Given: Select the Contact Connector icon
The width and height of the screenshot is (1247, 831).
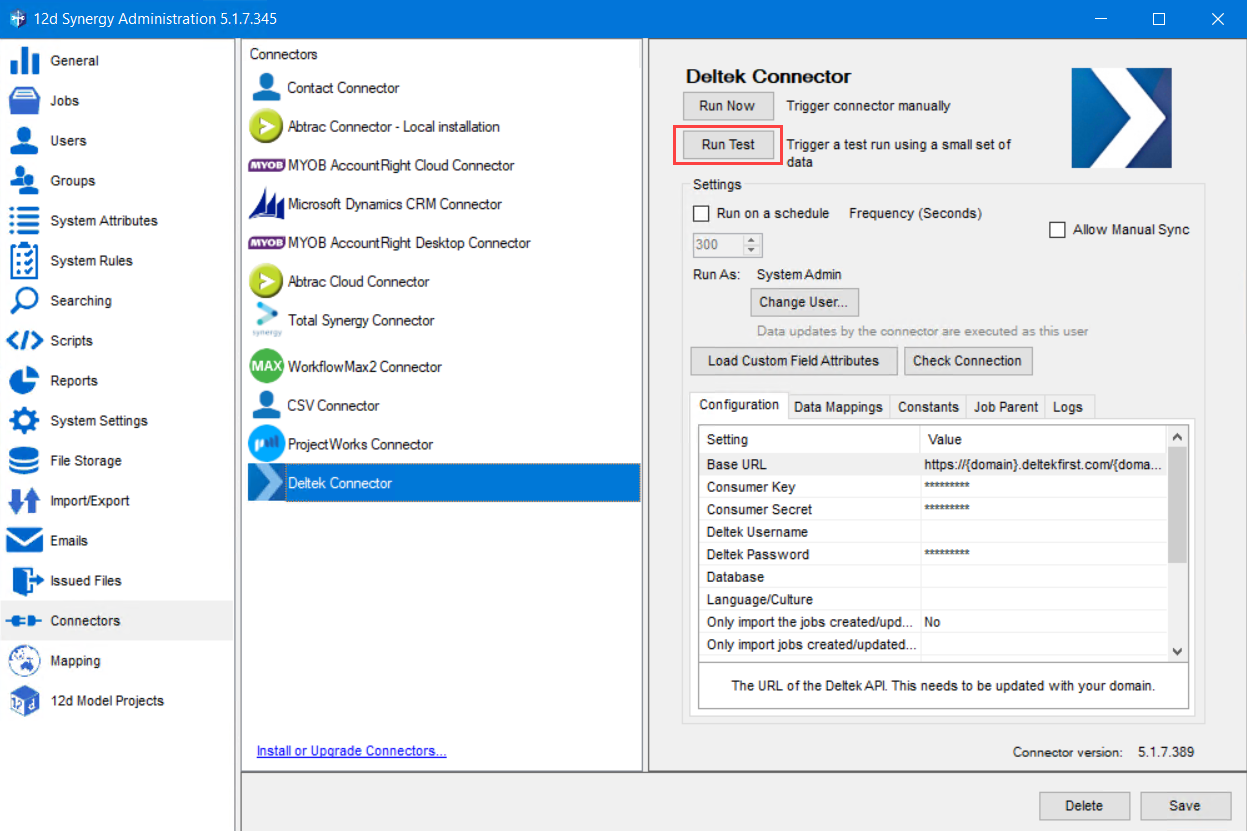Looking at the screenshot, I should [266, 87].
